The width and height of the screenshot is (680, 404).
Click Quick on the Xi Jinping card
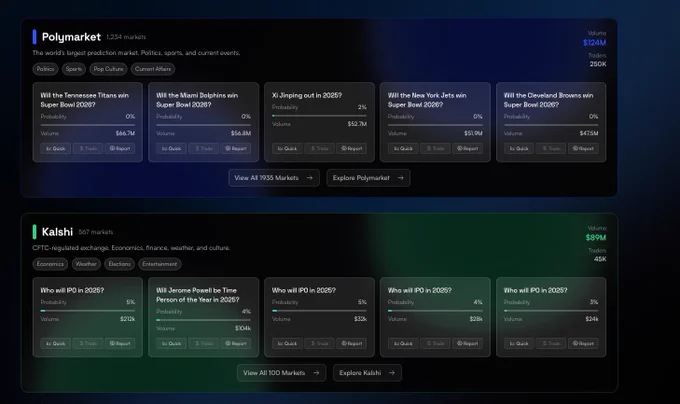point(287,148)
